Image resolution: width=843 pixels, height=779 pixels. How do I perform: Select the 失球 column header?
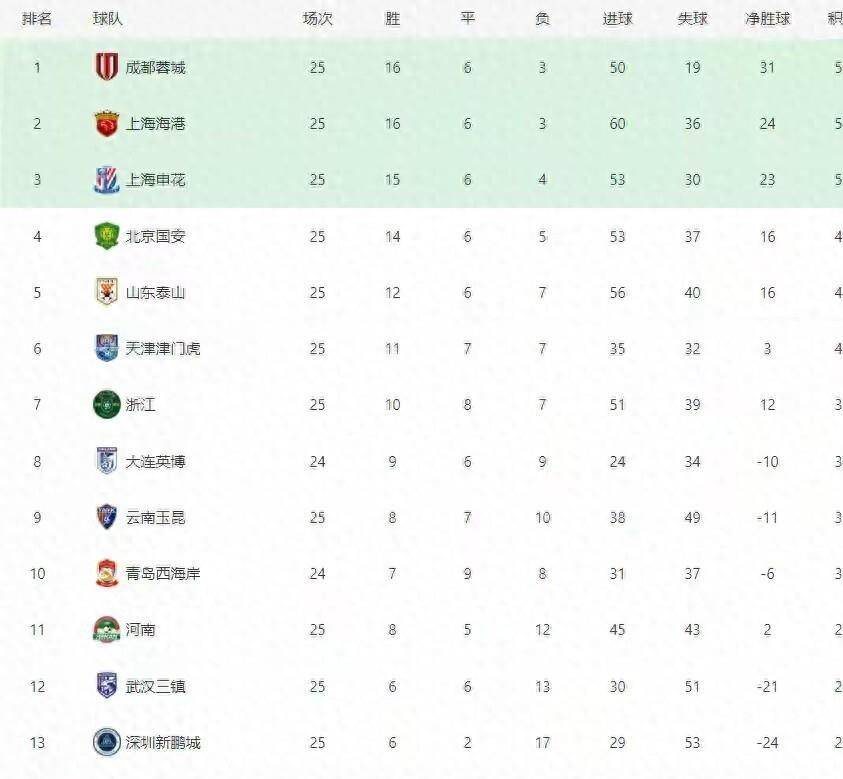click(692, 19)
